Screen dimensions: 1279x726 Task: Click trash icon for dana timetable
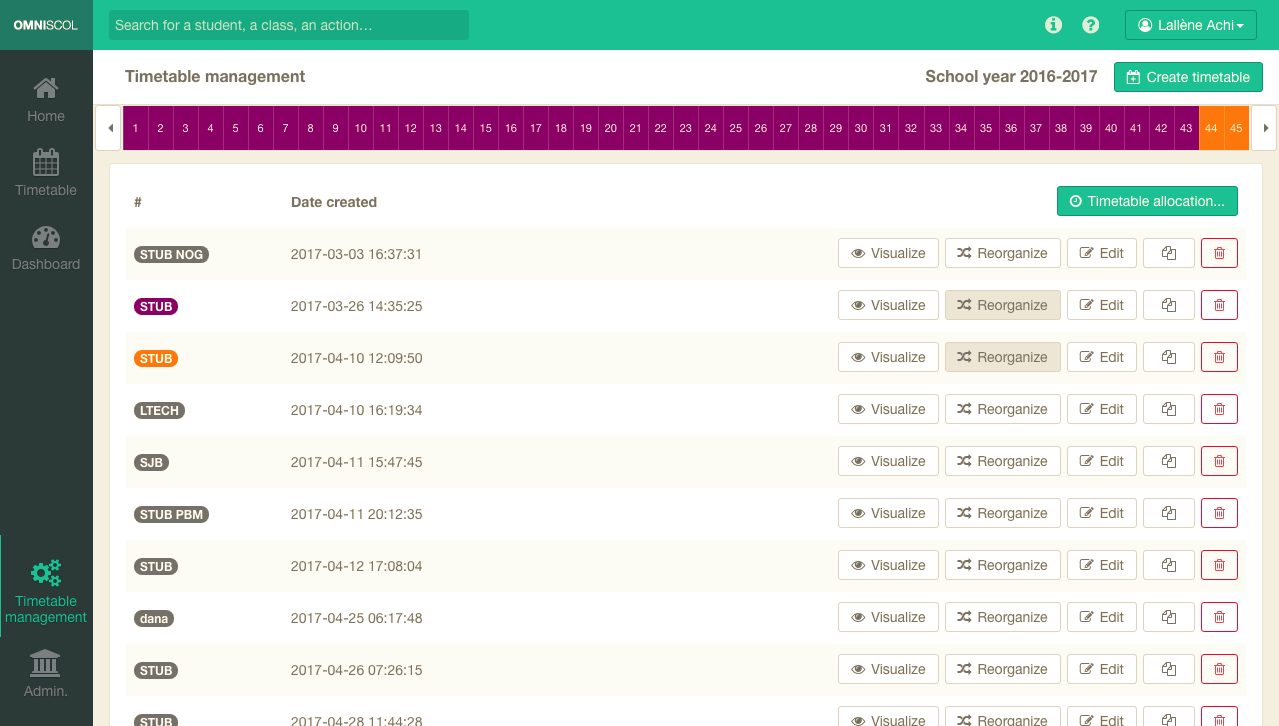[1219, 617]
